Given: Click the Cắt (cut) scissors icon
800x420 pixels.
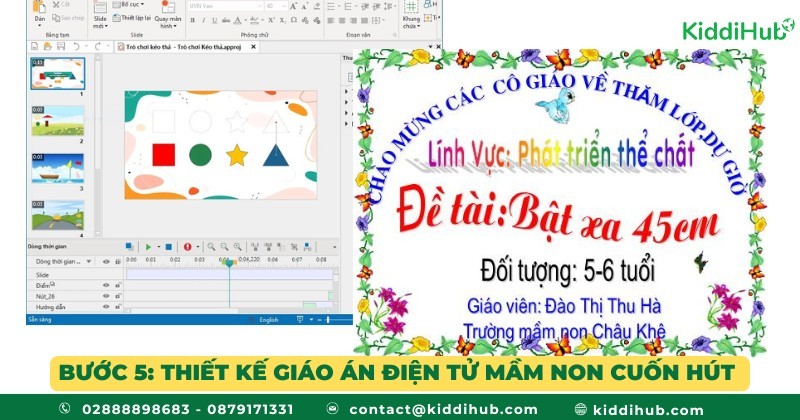Looking at the screenshot, I should (x=56, y=5).
